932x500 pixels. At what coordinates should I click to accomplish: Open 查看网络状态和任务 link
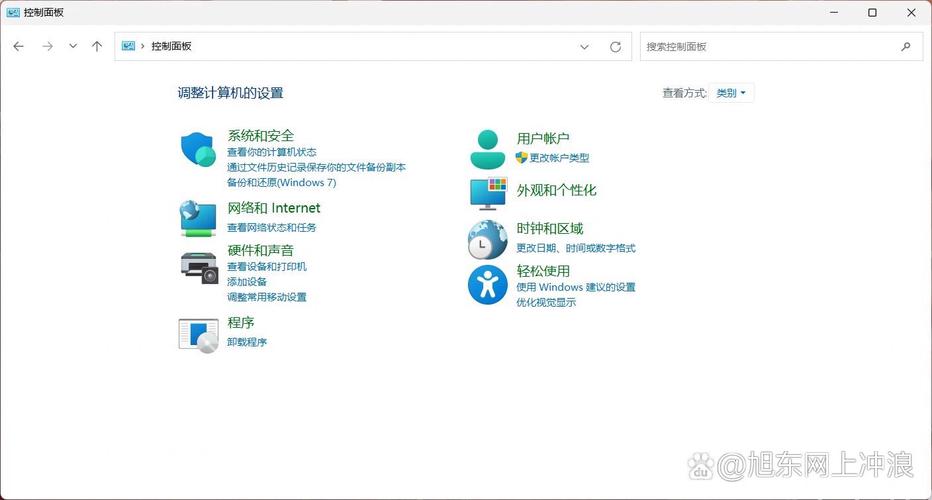(272, 228)
